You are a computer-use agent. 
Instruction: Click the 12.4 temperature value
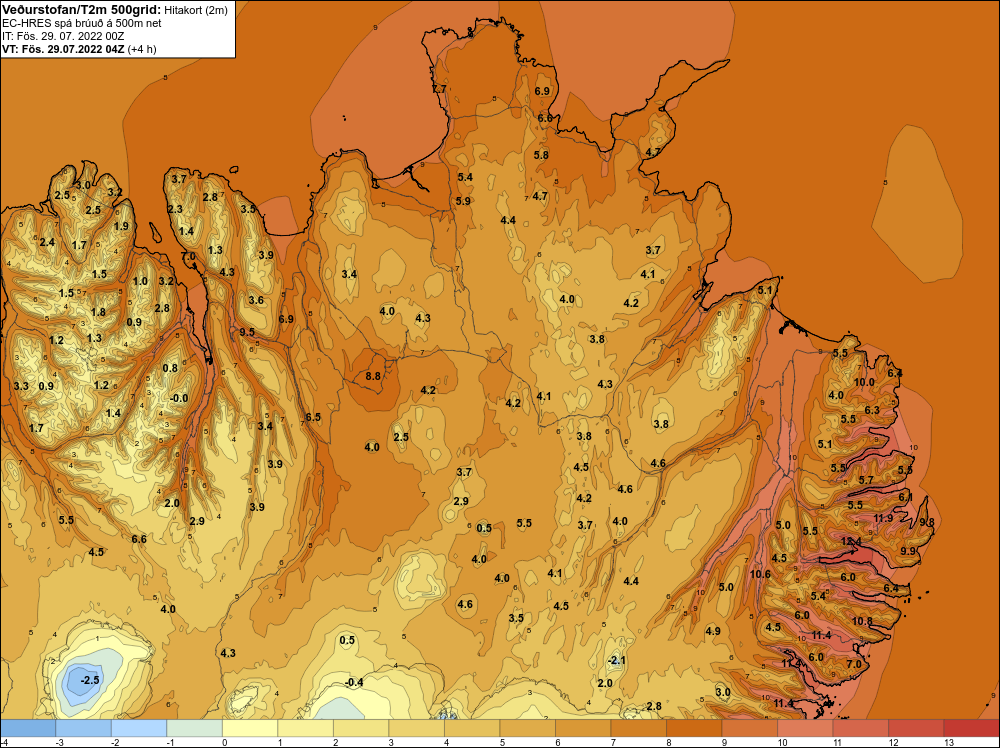coord(851,541)
